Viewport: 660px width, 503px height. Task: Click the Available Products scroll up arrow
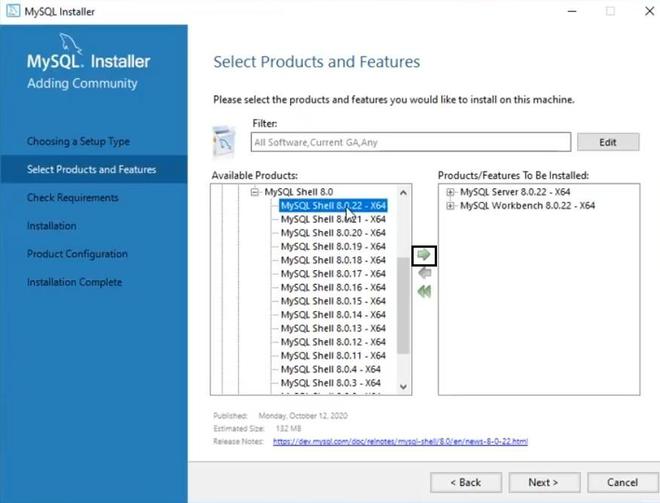point(403,193)
